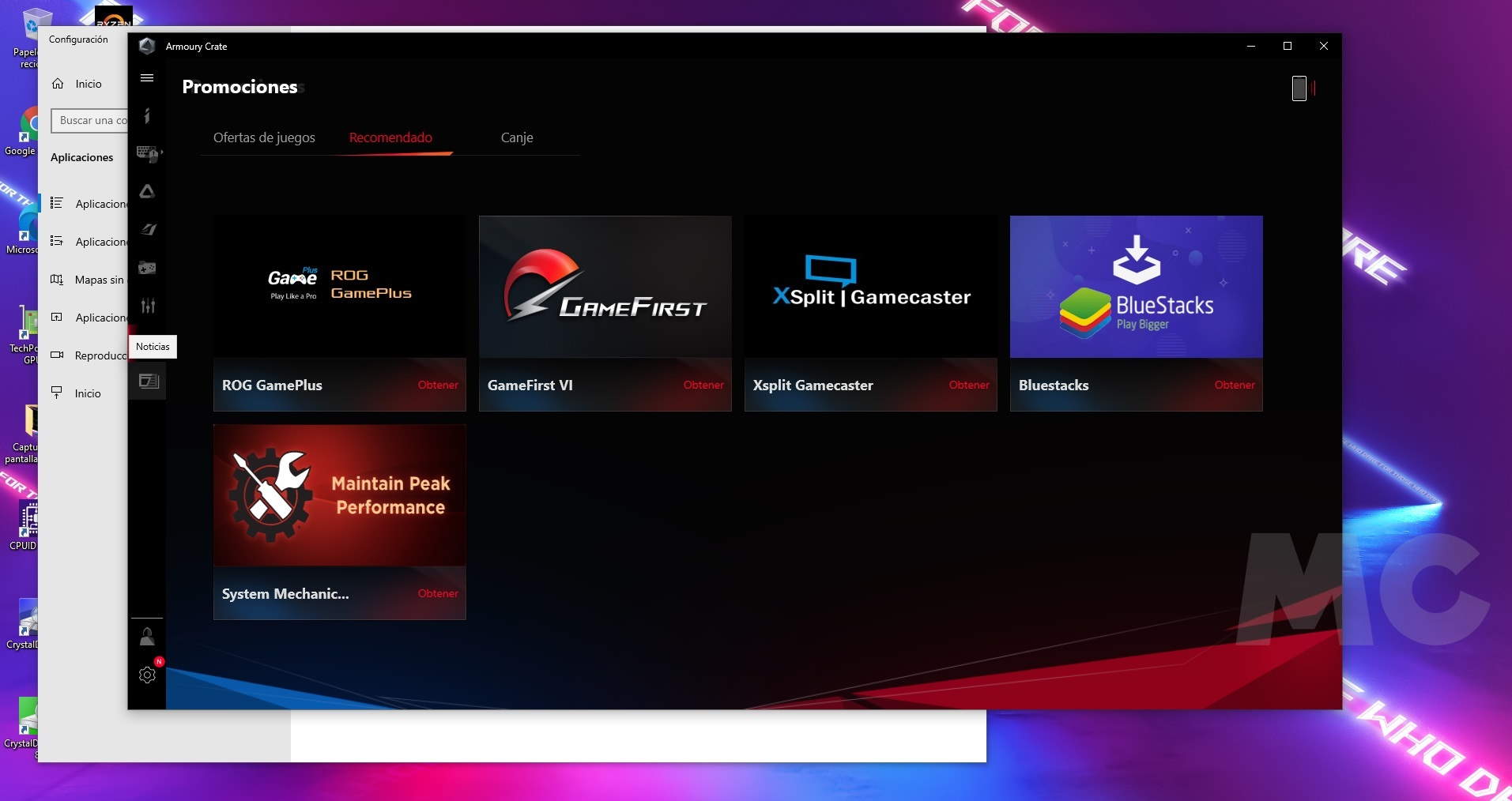Image resolution: width=1512 pixels, height=801 pixels.
Task: Click Inicio in the Configuración window
Action: pos(88,84)
